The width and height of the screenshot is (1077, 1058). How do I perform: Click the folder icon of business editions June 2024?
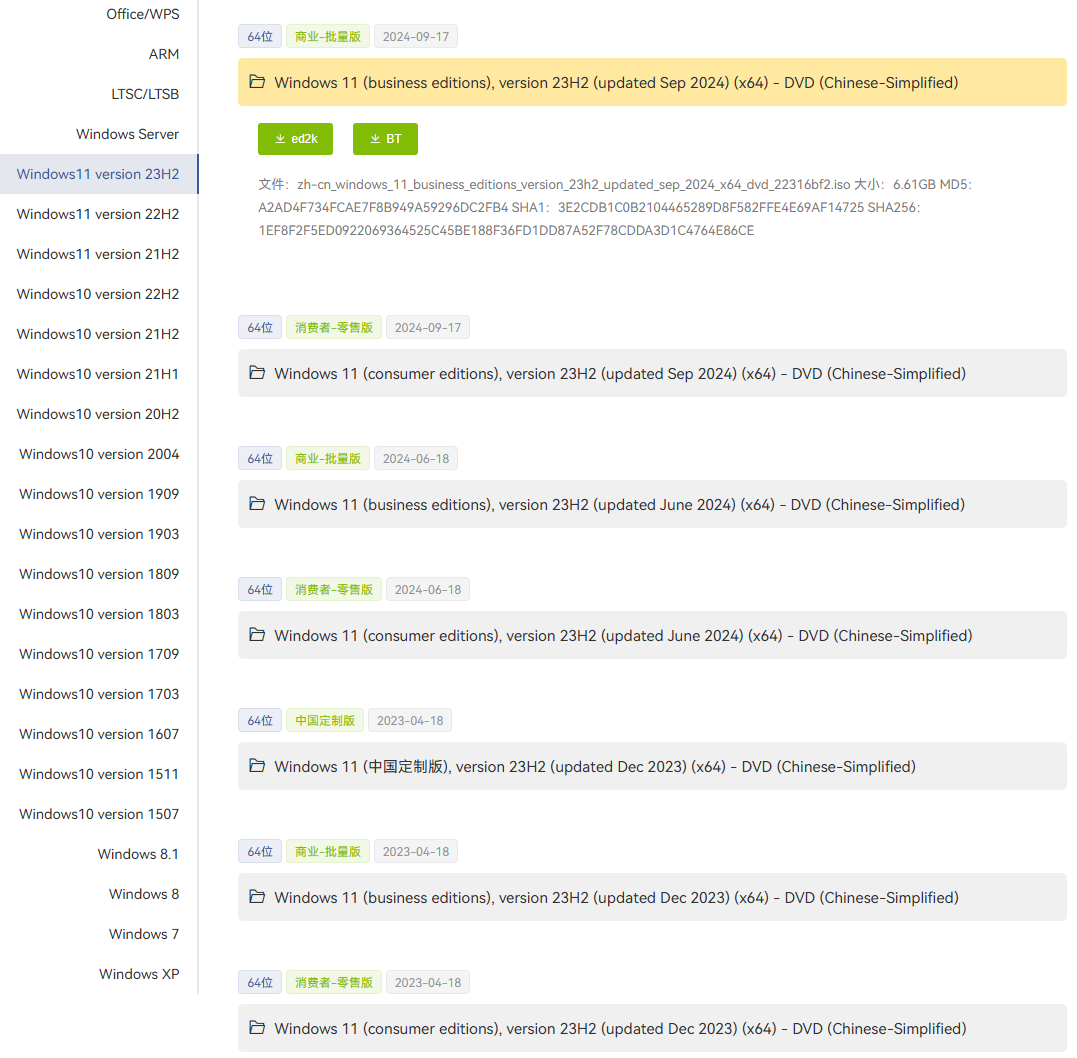257,504
